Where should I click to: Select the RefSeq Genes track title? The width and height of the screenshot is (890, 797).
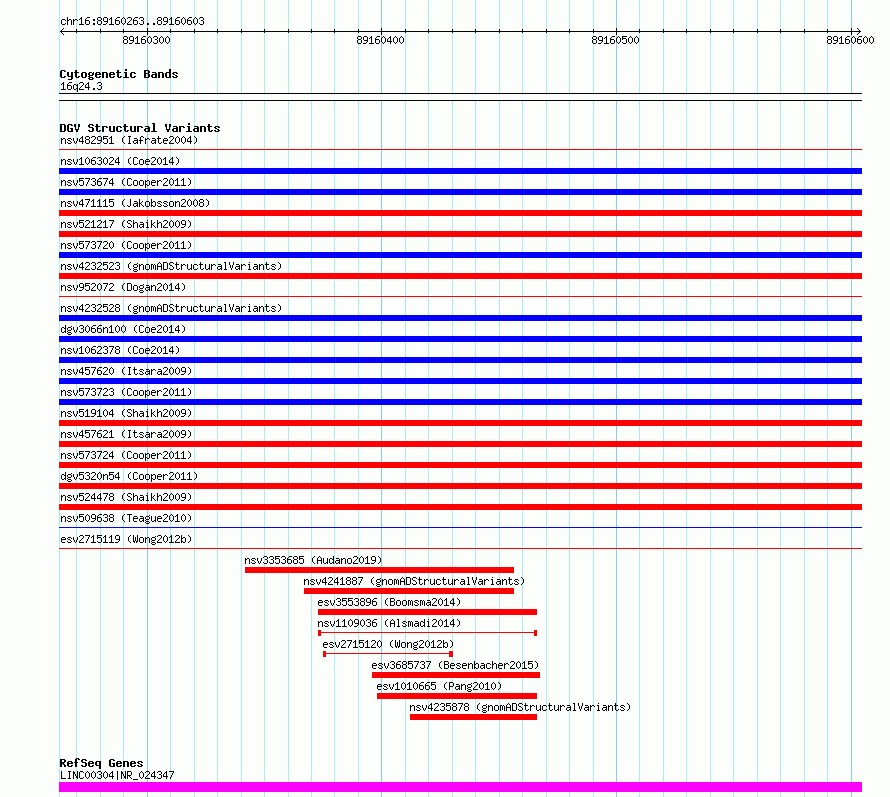[101, 764]
